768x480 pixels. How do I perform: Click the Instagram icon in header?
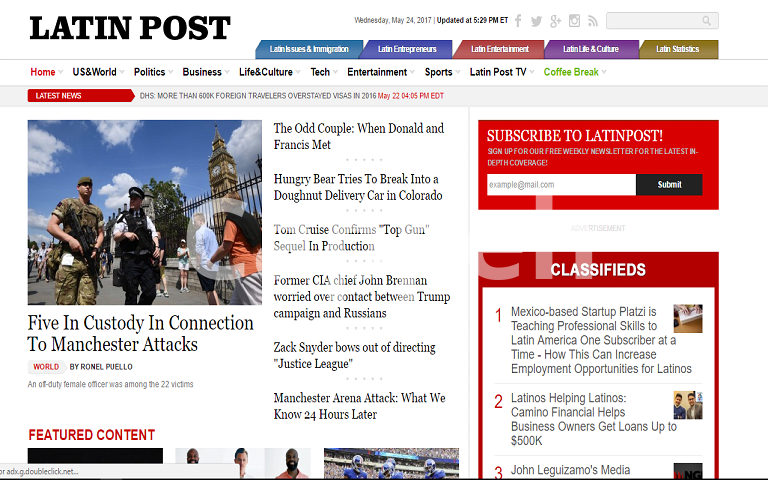tap(574, 21)
